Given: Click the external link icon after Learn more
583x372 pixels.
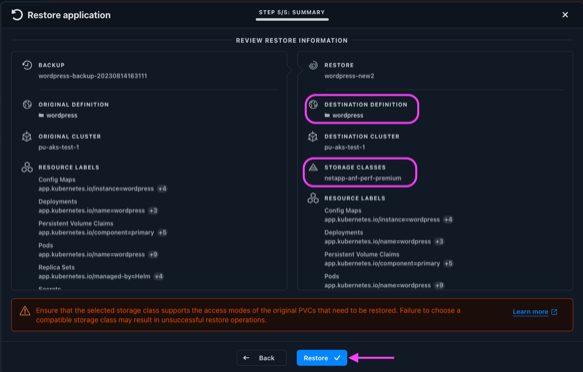Looking at the screenshot, I should click(554, 312).
